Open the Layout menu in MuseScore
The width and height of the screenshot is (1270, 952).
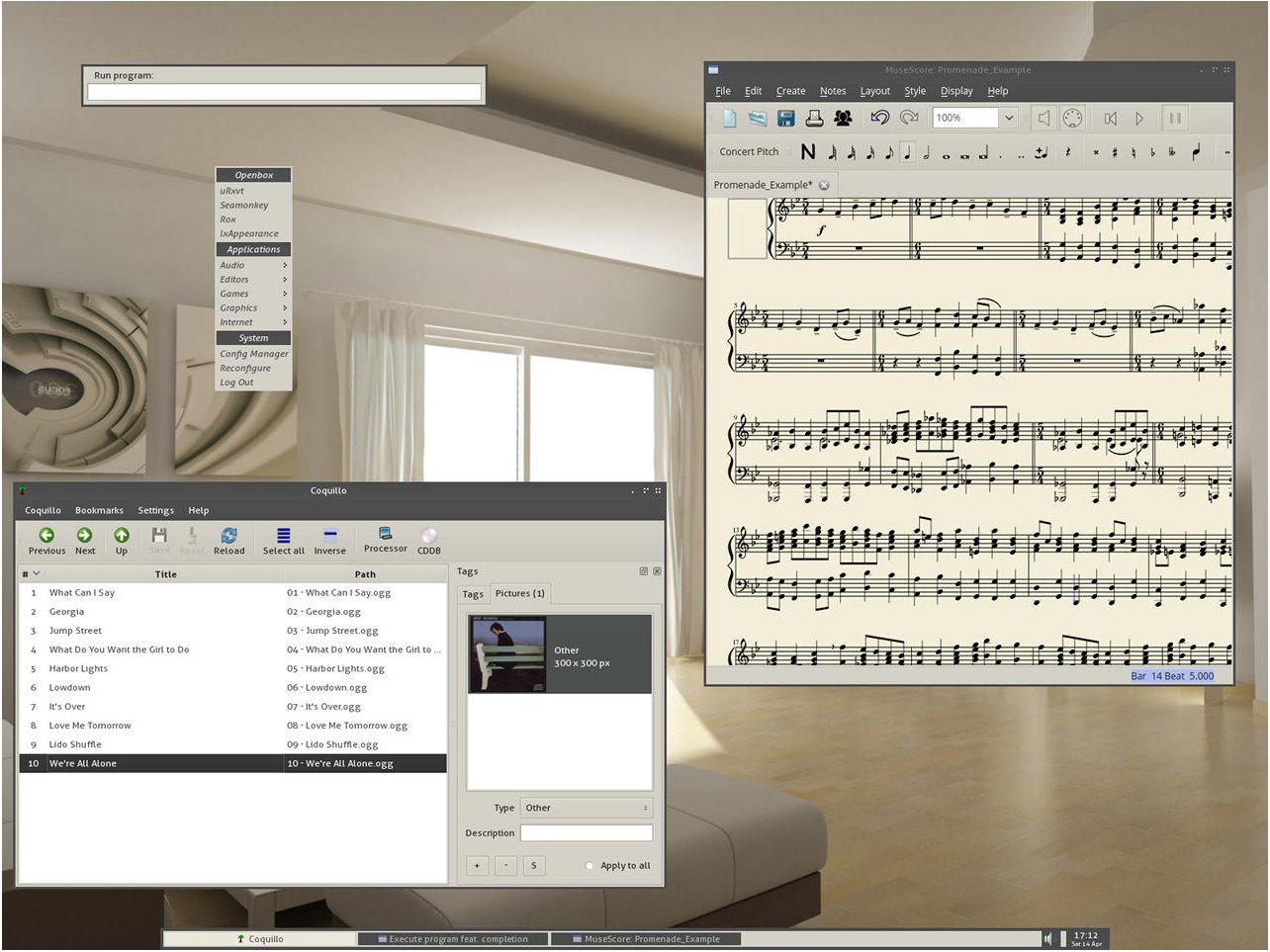874,91
